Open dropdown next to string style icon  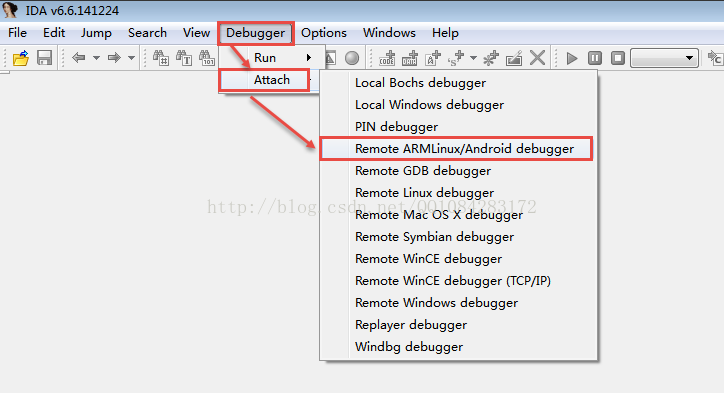(x=473, y=58)
